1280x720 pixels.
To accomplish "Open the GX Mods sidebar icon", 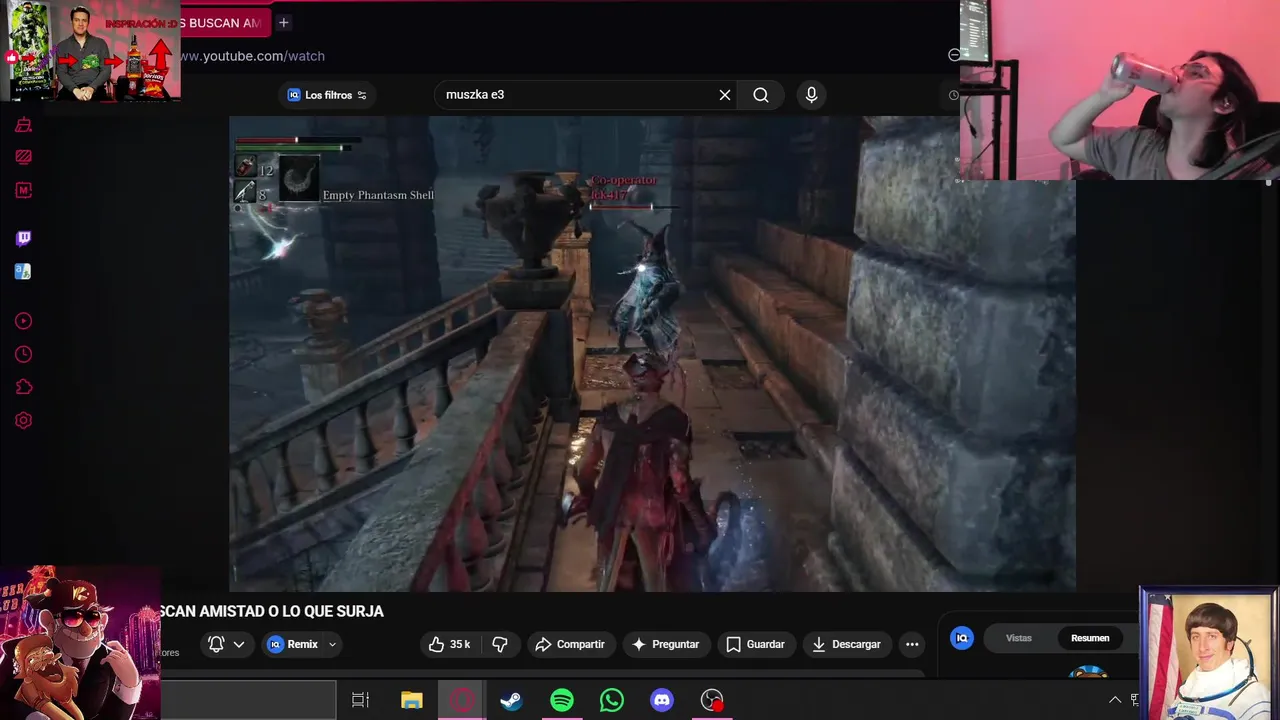I will click(x=23, y=190).
